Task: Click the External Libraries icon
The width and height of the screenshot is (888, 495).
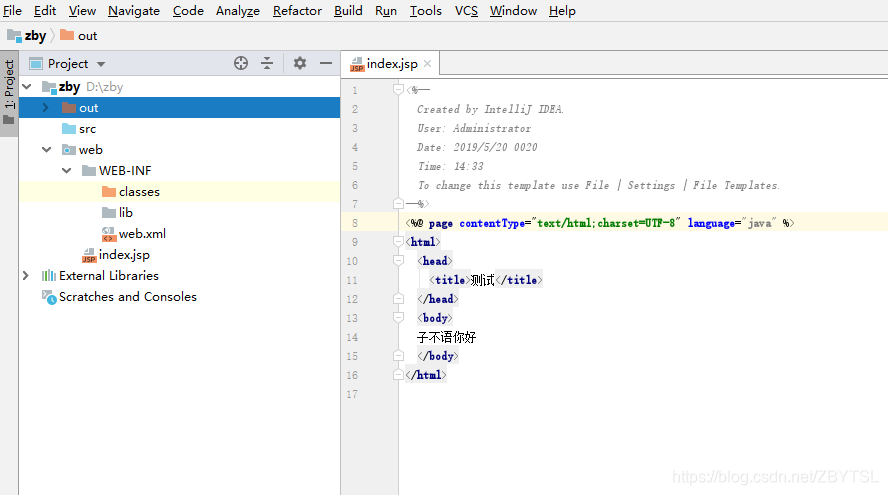Action: click(49, 276)
